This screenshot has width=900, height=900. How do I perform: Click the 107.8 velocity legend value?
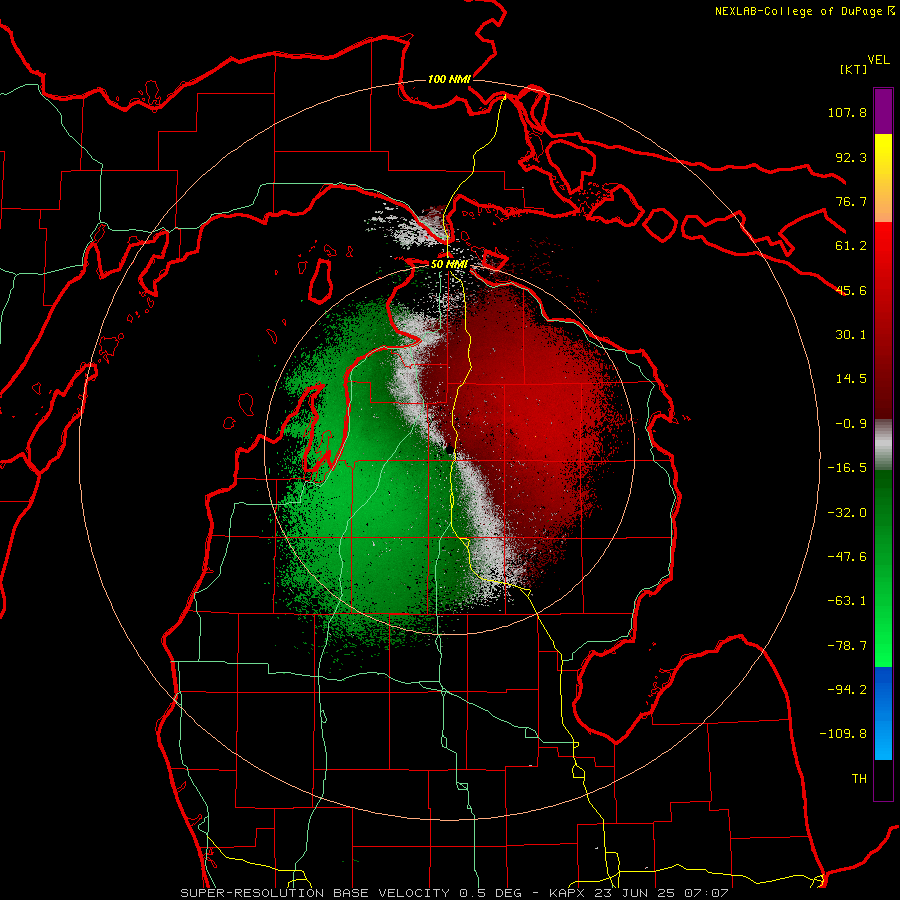(x=847, y=112)
